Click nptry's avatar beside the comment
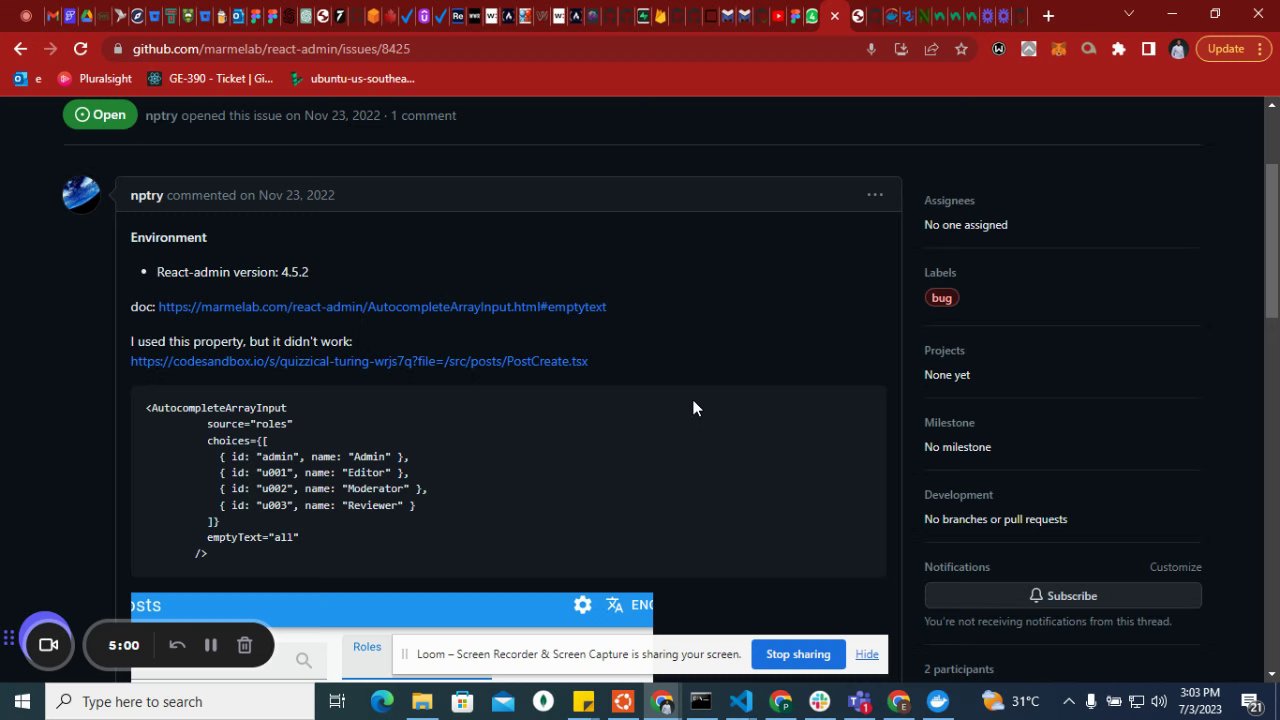 click(x=81, y=195)
